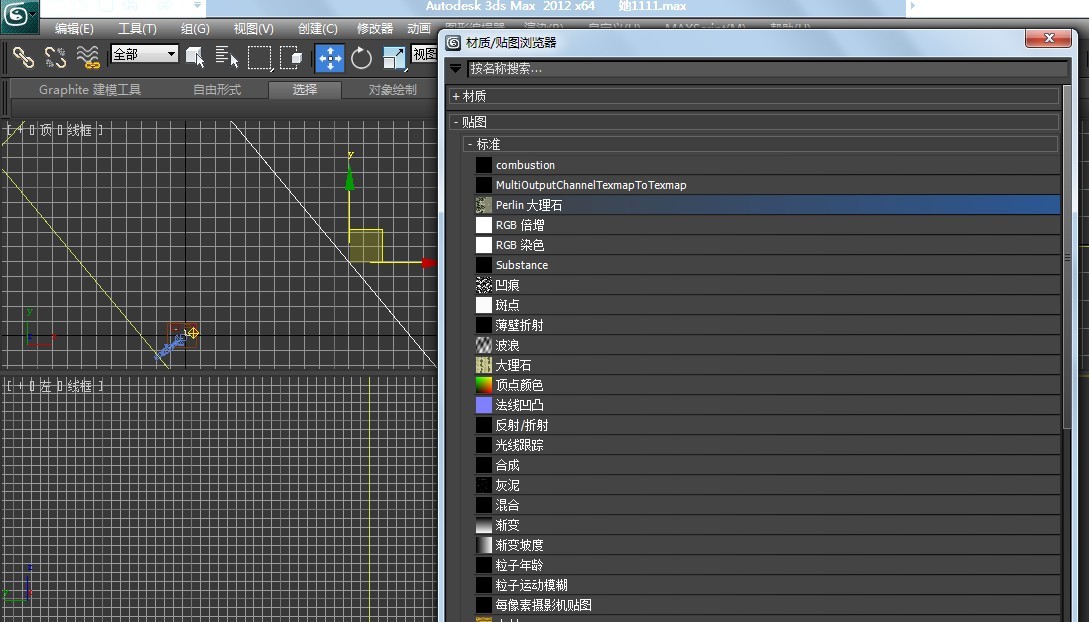Activate the Unlink Selection tool
The width and height of the screenshot is (1089, 622).
(x=53, y=57)
